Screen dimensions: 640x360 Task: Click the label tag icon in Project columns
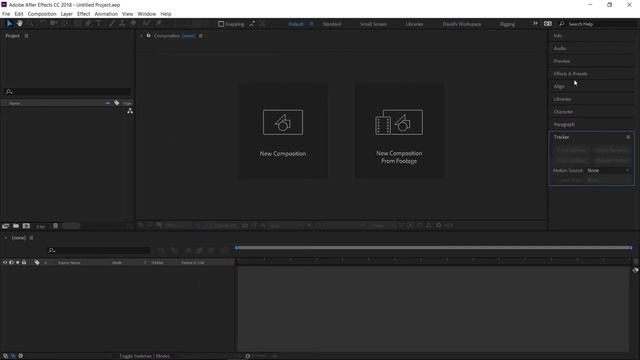click(117, 103)
